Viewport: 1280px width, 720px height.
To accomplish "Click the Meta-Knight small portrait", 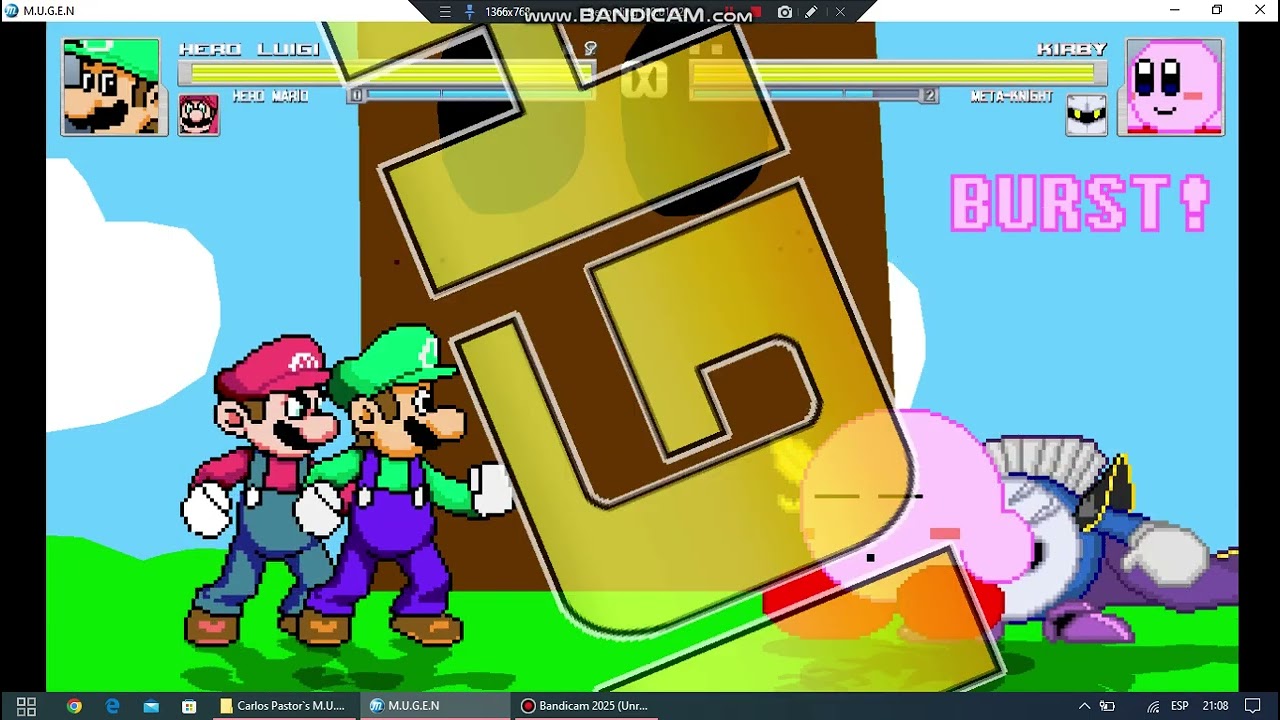I will [1086, 114].
